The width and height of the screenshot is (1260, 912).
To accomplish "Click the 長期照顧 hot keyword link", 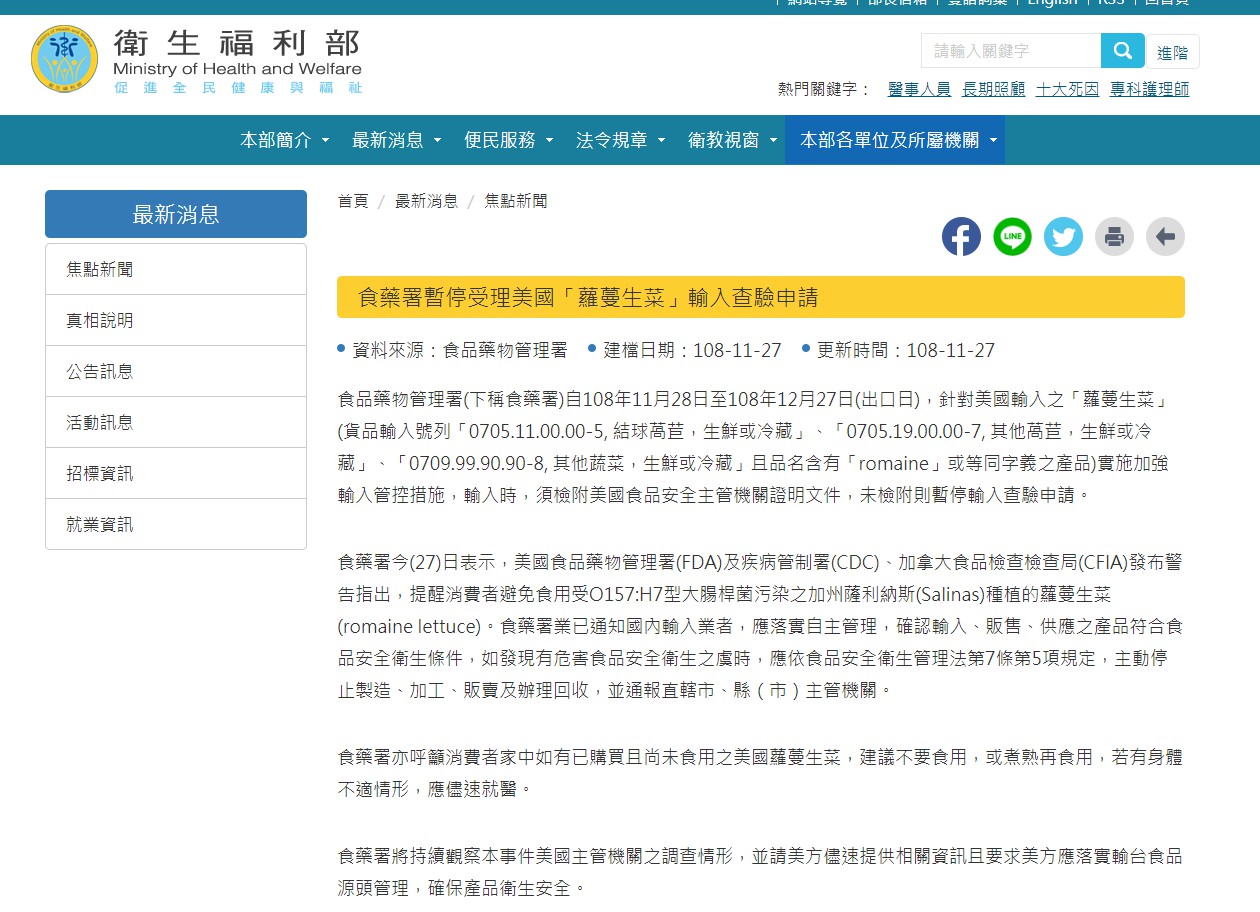I will (993, 89).
